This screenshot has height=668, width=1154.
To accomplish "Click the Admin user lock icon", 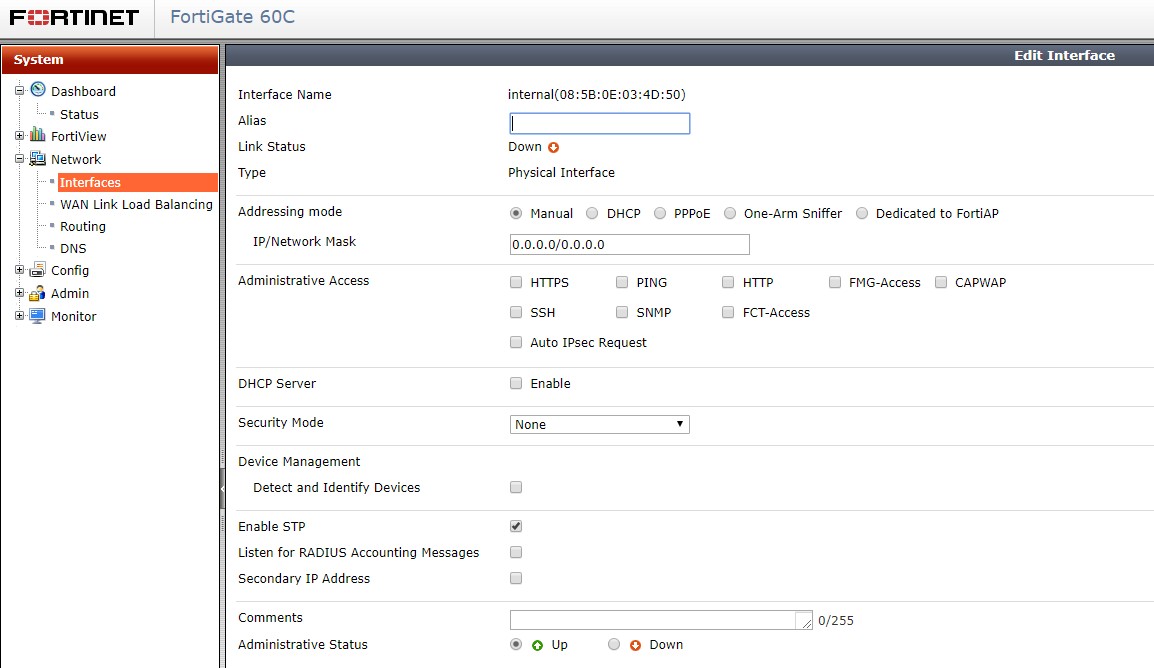I will point(38,292).
